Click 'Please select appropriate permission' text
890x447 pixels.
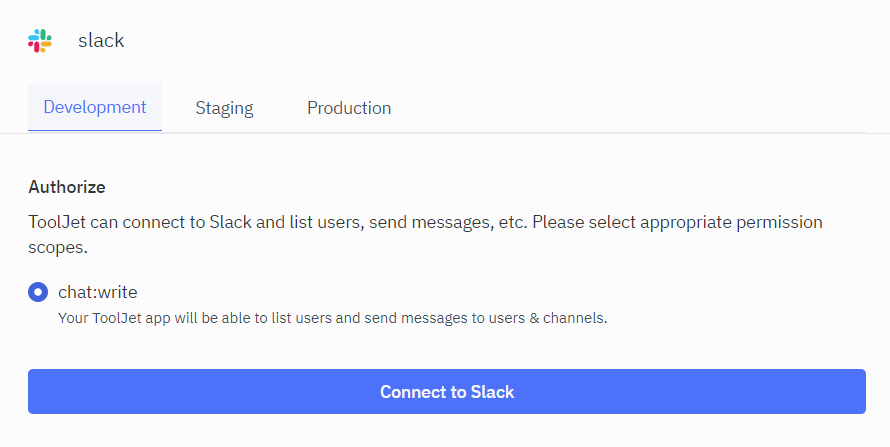(x=684, y=221)
